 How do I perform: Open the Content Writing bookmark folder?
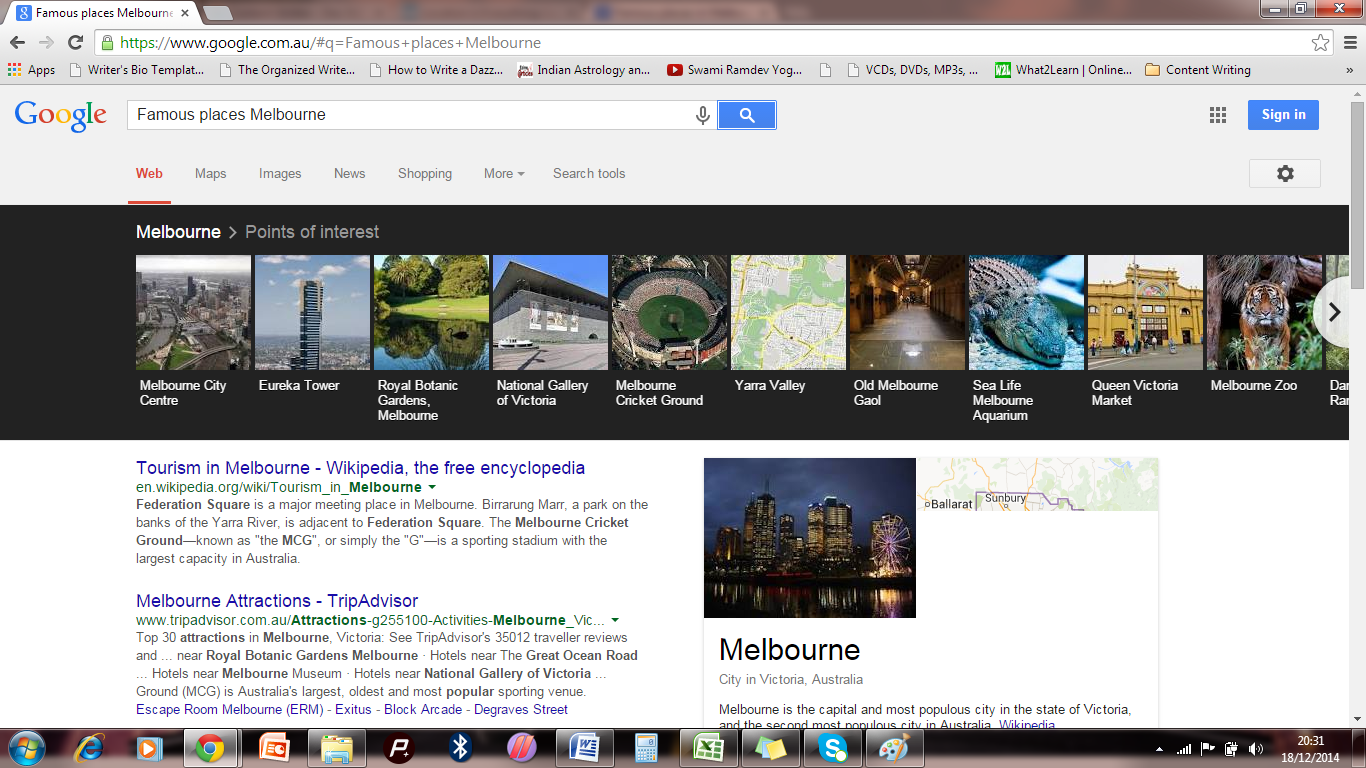click(x=1197, y=70)
